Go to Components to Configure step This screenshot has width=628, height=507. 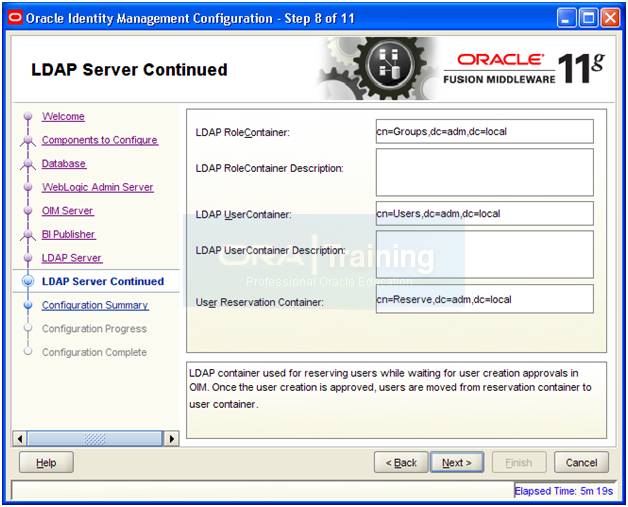(x=100, y=140)
